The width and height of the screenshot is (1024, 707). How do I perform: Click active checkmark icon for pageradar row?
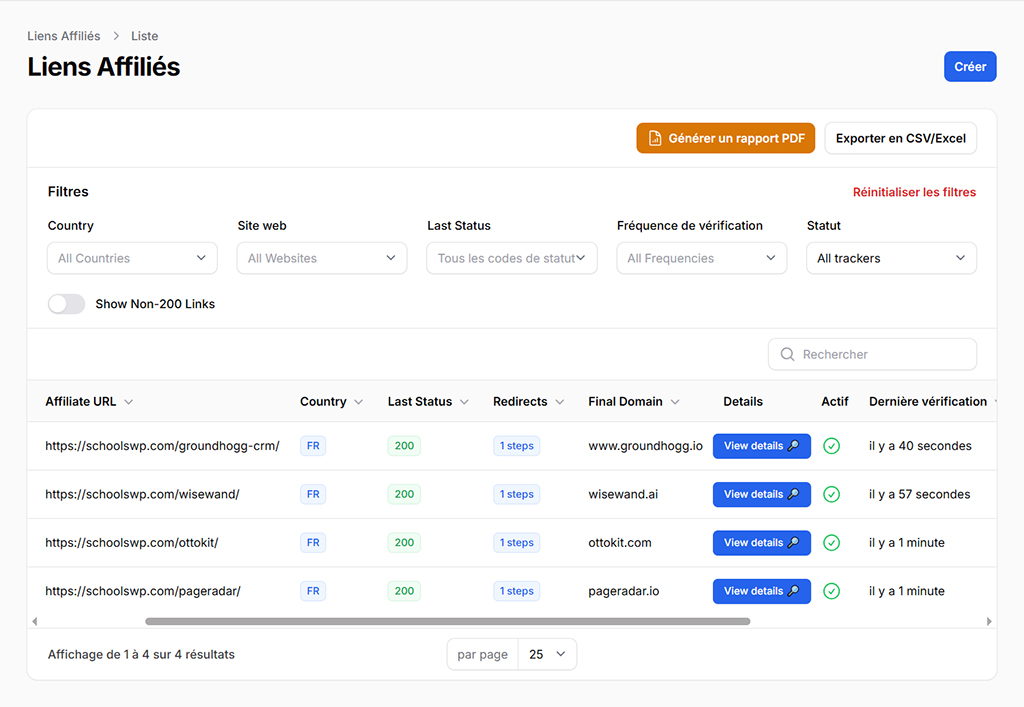(831, 591)
